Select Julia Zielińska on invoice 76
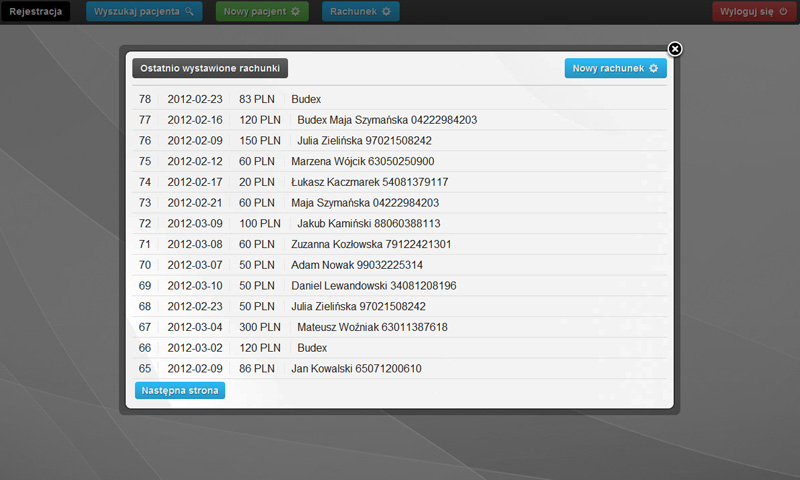800x480 pixels. [364, 140]
